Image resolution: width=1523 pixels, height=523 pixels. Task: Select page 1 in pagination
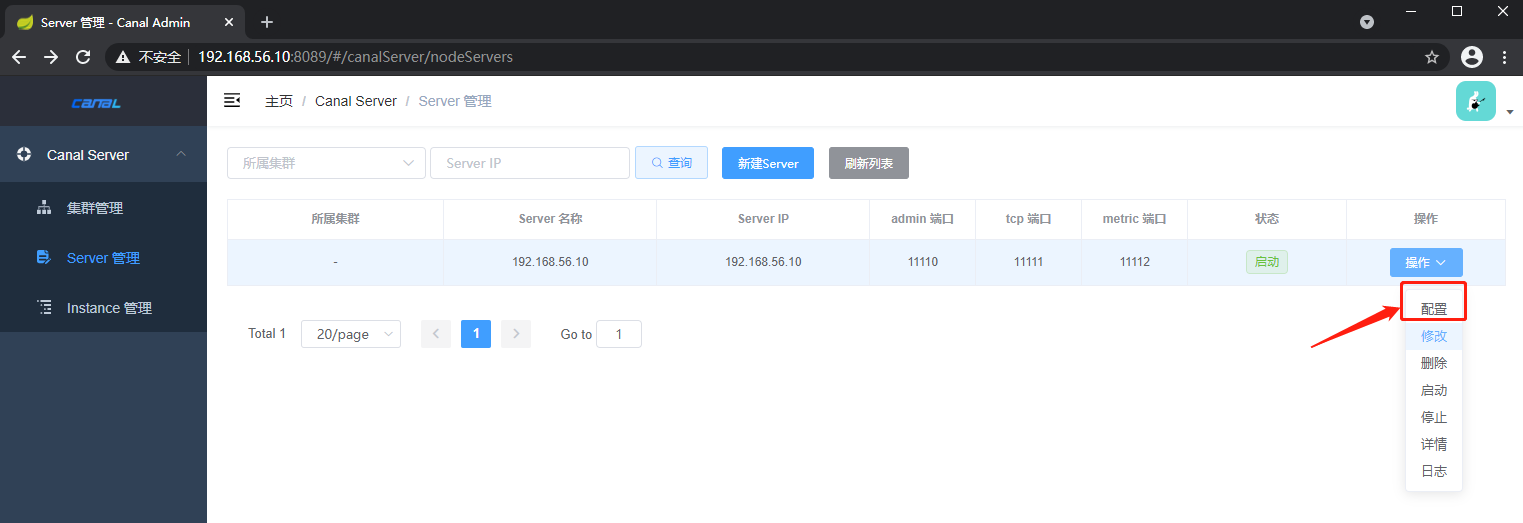pyautogui.click(x=476, y=334)
